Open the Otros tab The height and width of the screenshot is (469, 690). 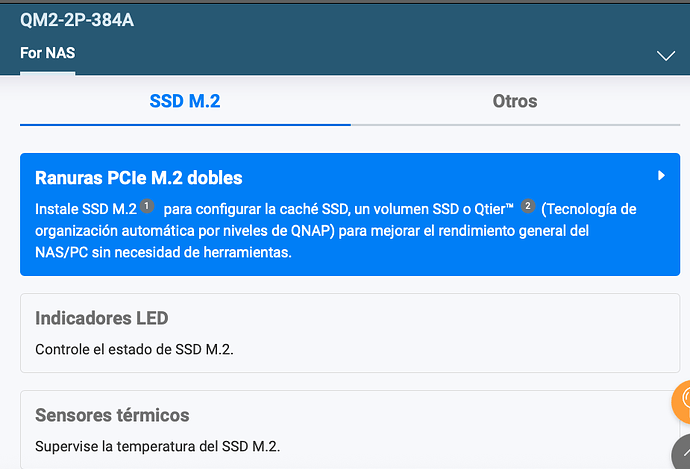[x=515, y=101]
